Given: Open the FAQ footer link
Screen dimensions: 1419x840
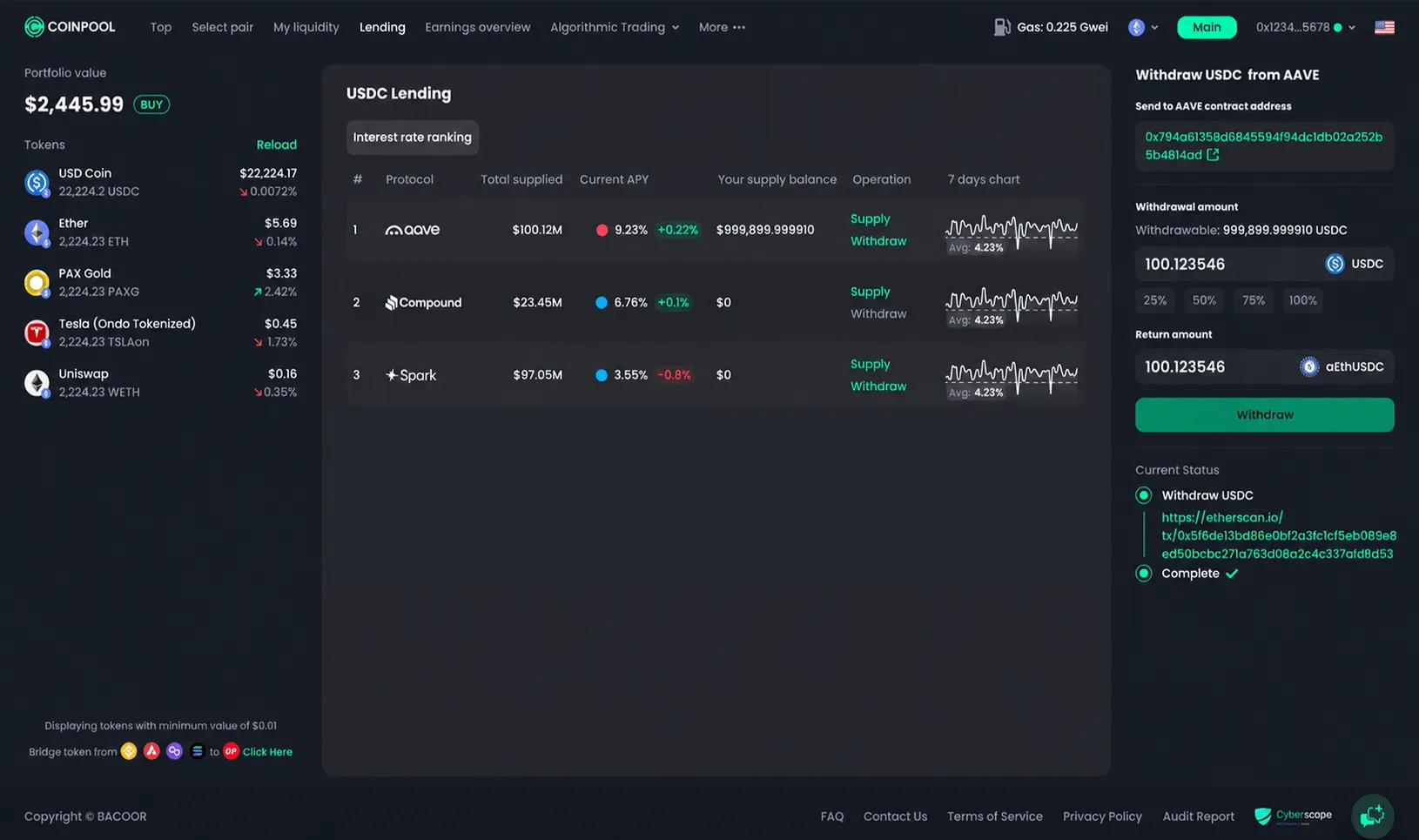Looking at the screenshot, I should click(x=832, y=816).
